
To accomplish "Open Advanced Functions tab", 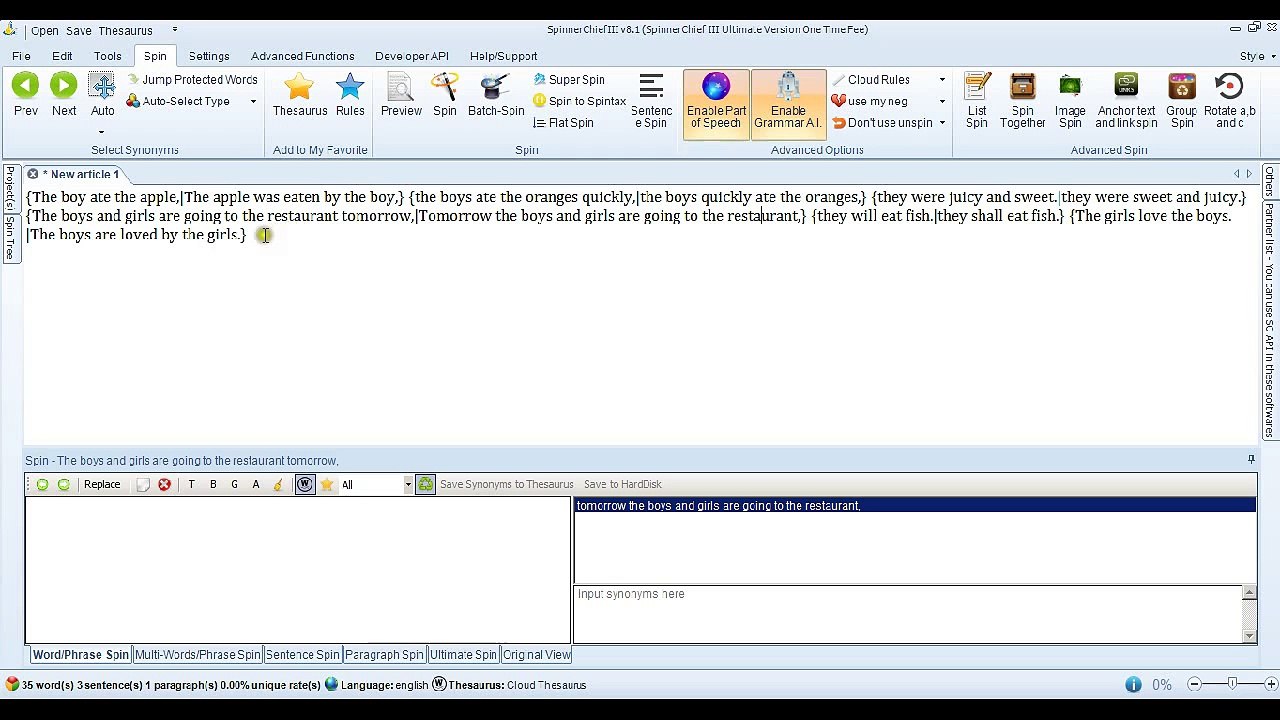I will 303,56.
